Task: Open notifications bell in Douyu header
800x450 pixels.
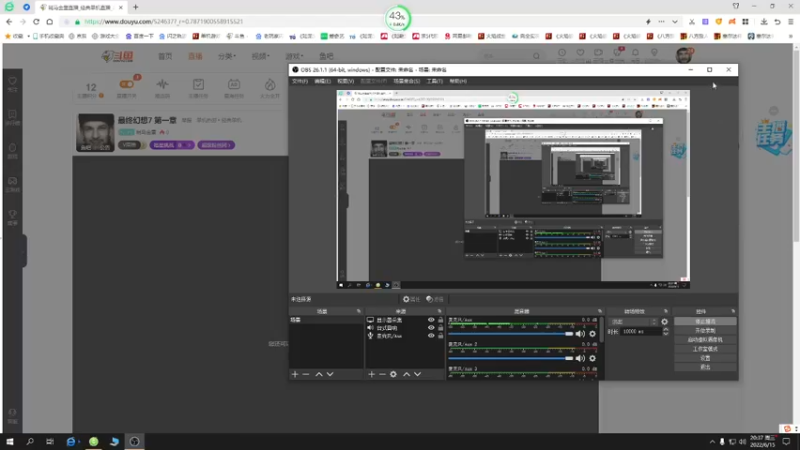Action: point(635,53)
